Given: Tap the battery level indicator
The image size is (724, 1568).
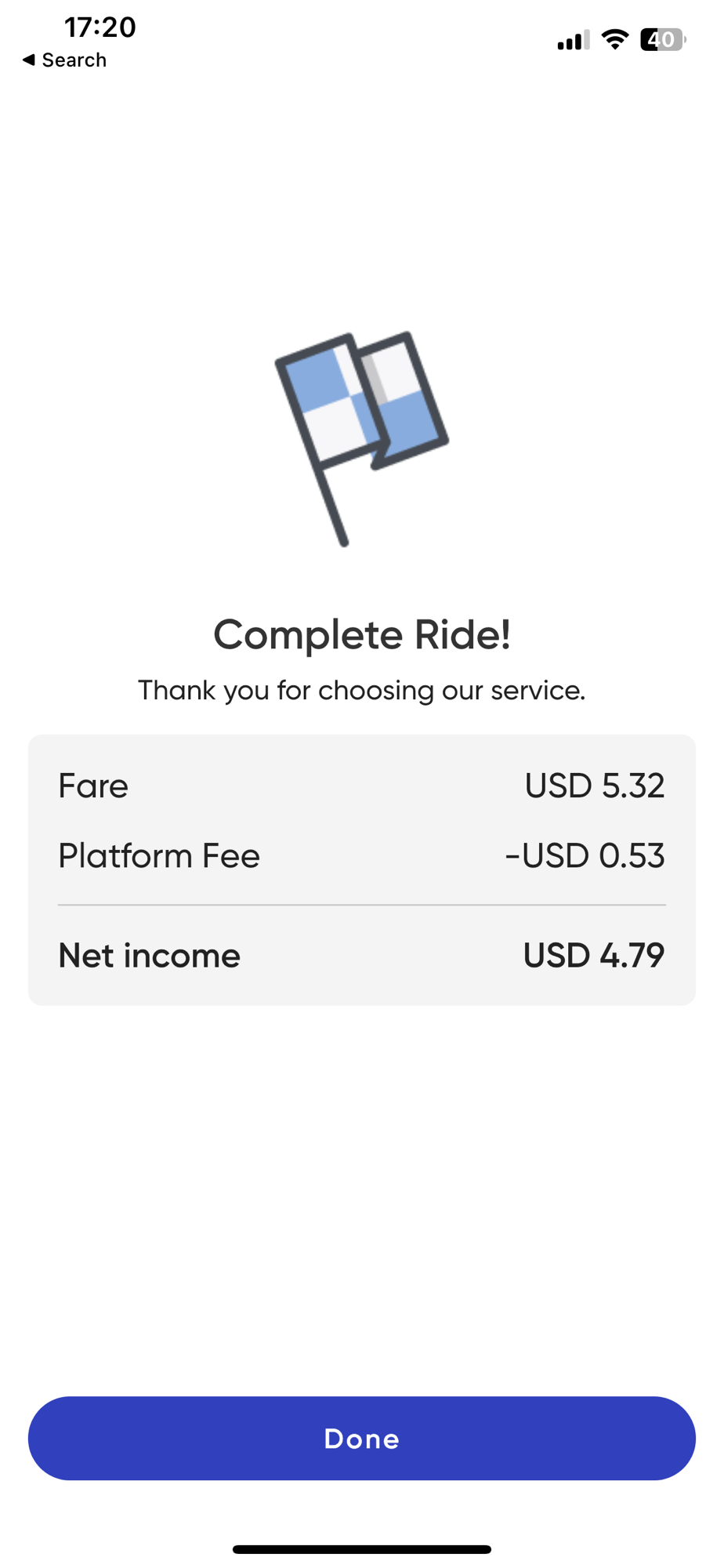Looking at the screenshot, I should coord(662,39).
